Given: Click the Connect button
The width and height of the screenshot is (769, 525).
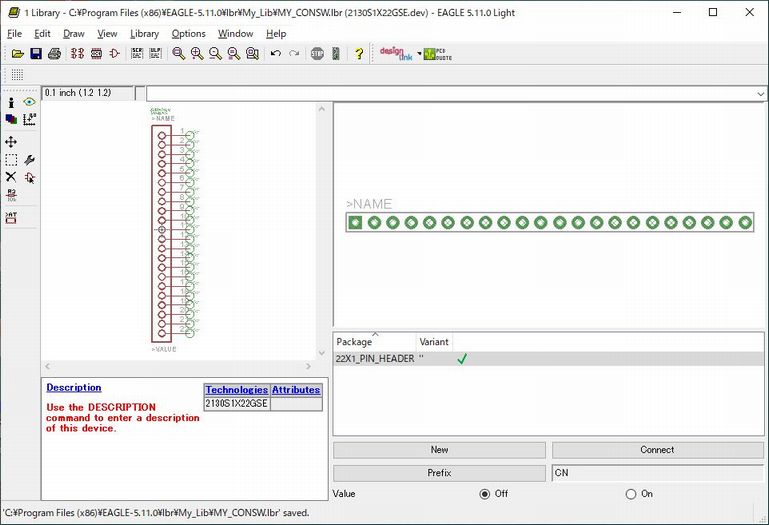Looking at the screenshot, I should [x=657, y=450].
